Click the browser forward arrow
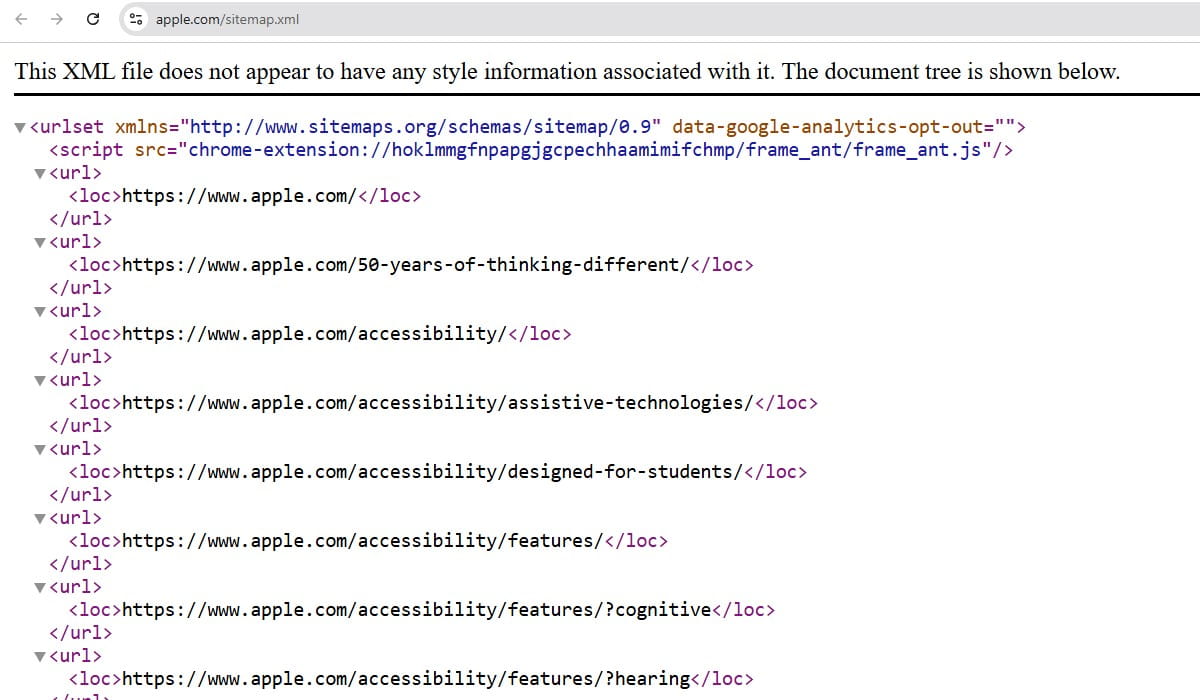 click(x=57, y=18)
